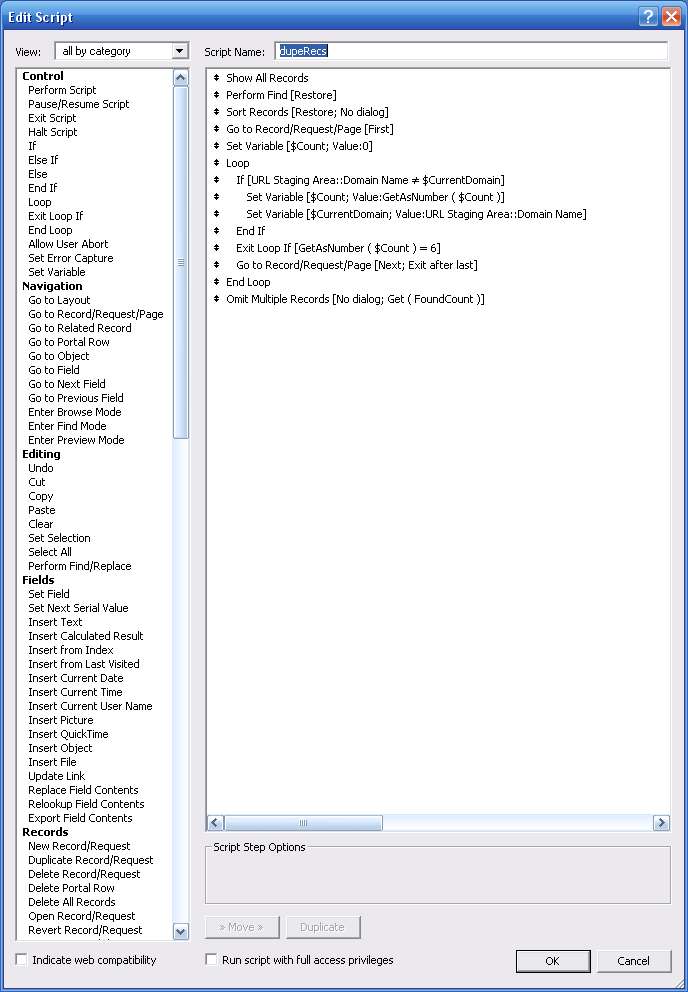Image resolution: width=688 pixels, height=992 pixels.
Task: Click the drag handle beside the End If step
Action: [216, 231]
